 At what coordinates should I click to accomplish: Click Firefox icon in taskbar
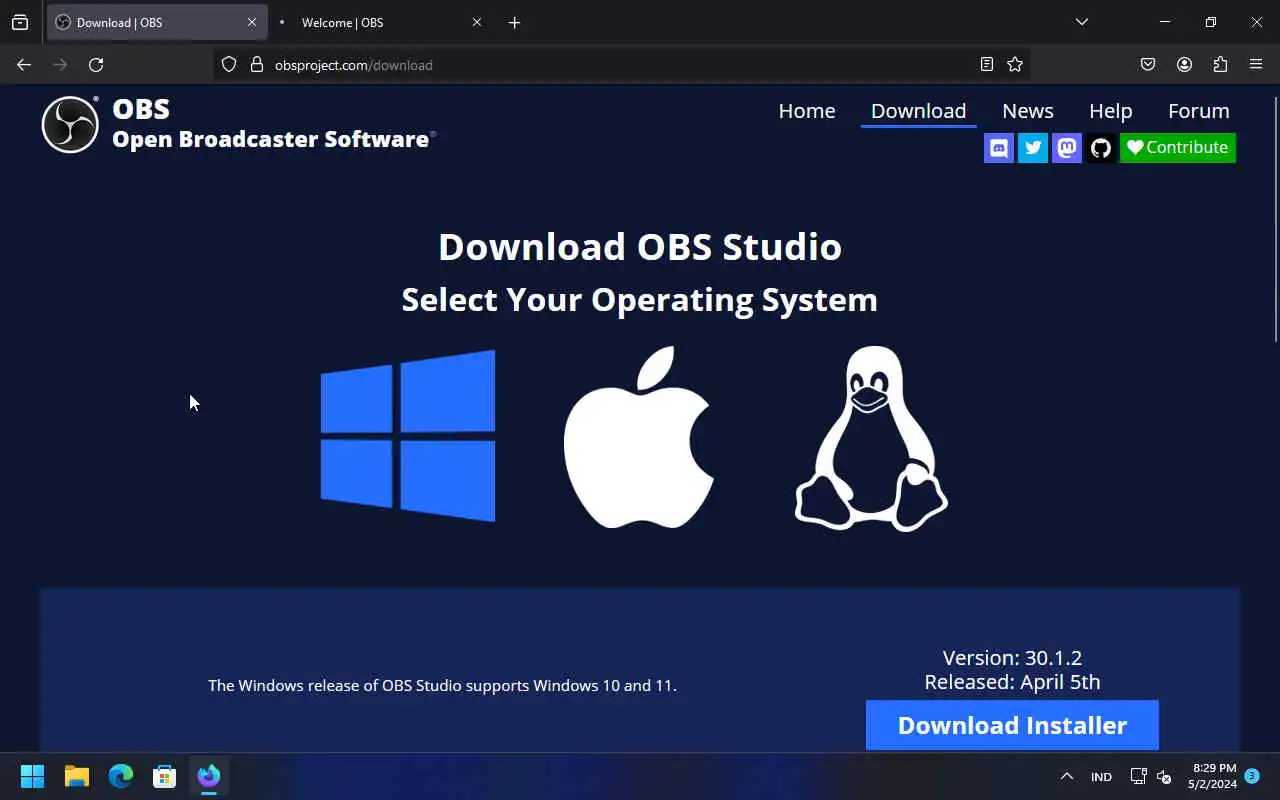pyautogui.click(x=208, y=776)
